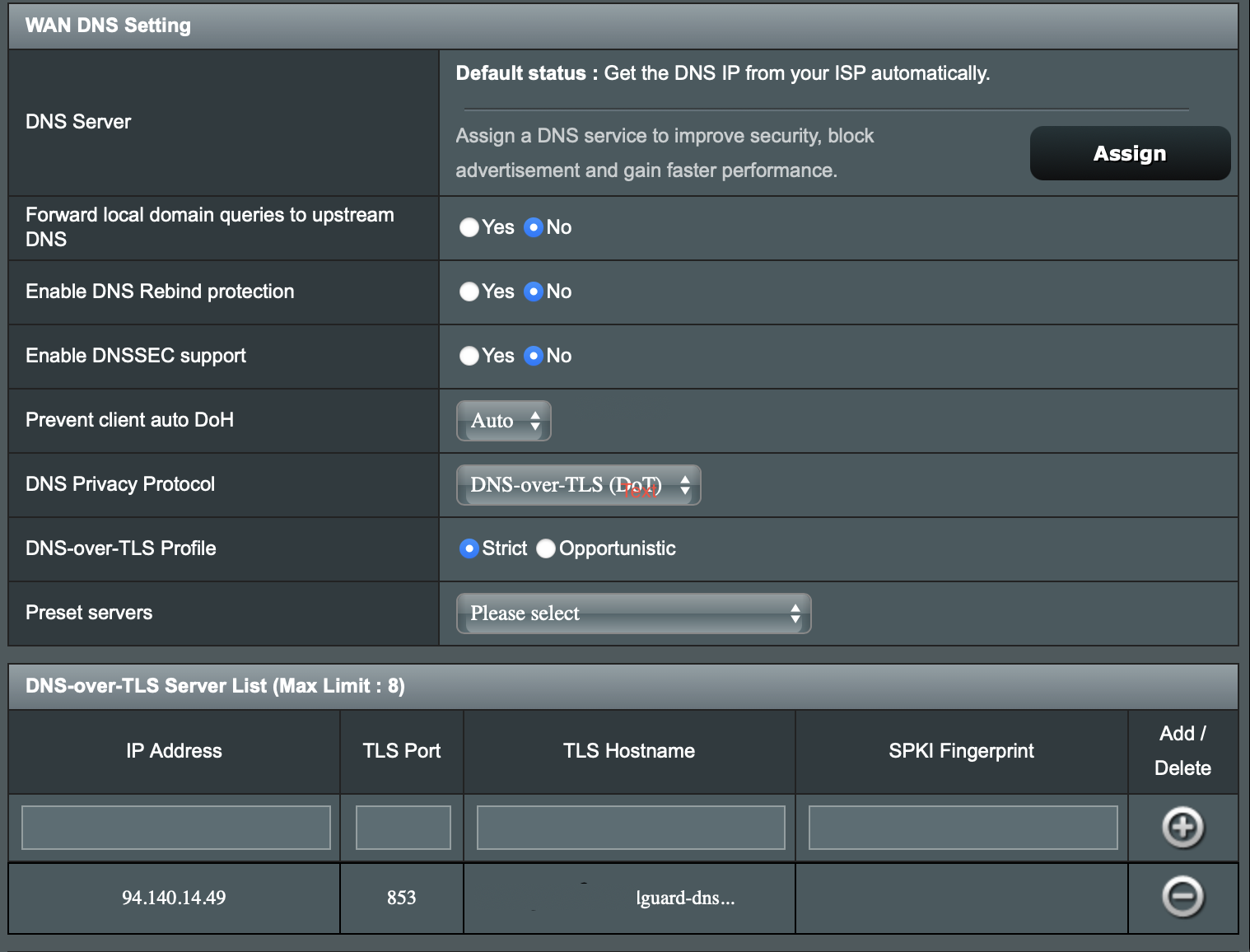1250x952 pixels.
Task: Turn on DNSSEC support
Action: click(469, 356)
